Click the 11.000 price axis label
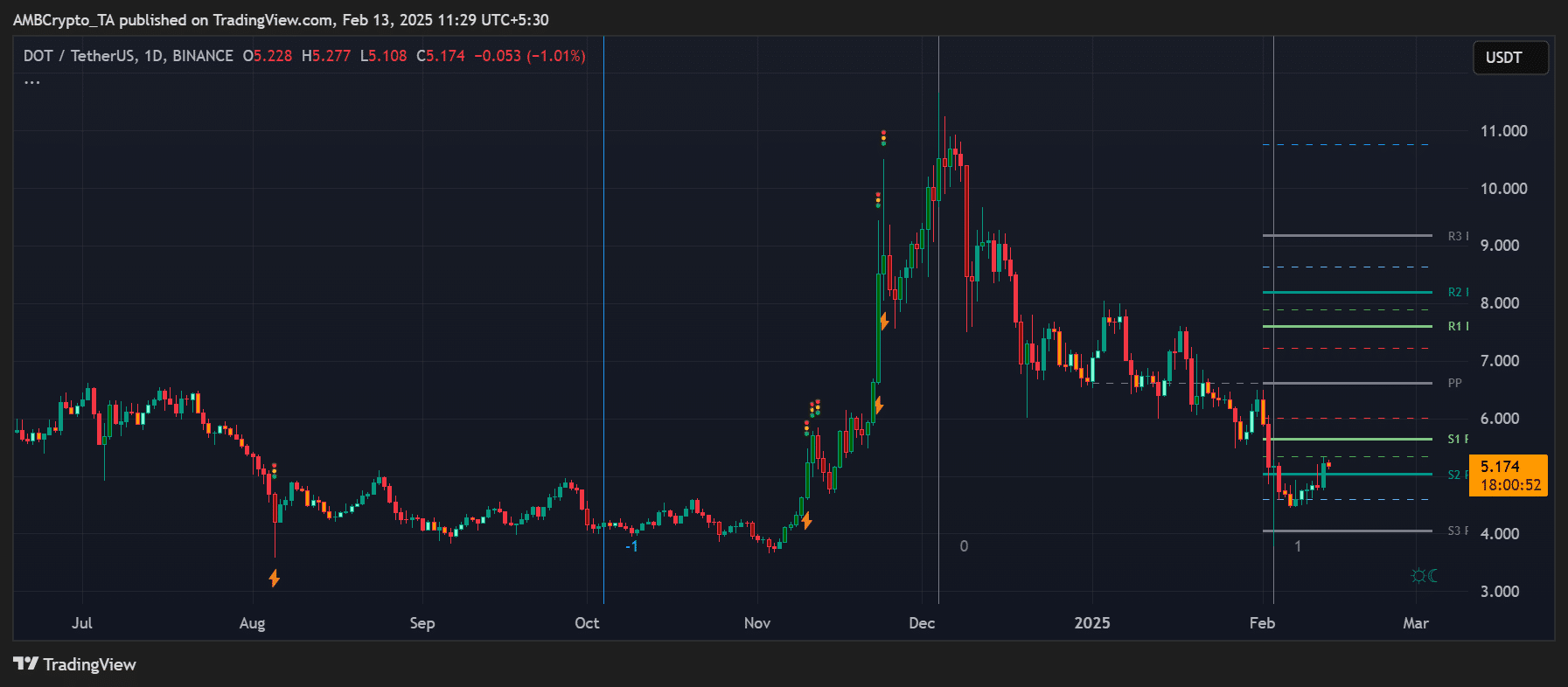This screenshot has width=1568, height=687. (x=1503, y=131)
